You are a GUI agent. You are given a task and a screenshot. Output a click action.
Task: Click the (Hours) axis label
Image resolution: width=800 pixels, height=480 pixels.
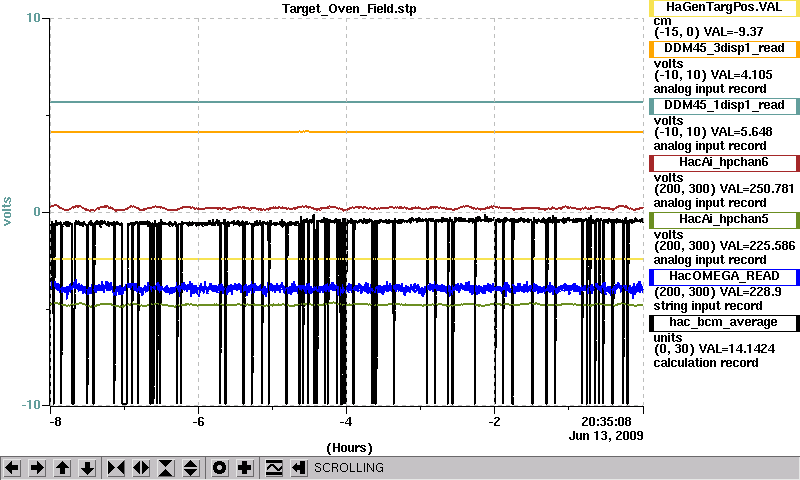(349, 448)
